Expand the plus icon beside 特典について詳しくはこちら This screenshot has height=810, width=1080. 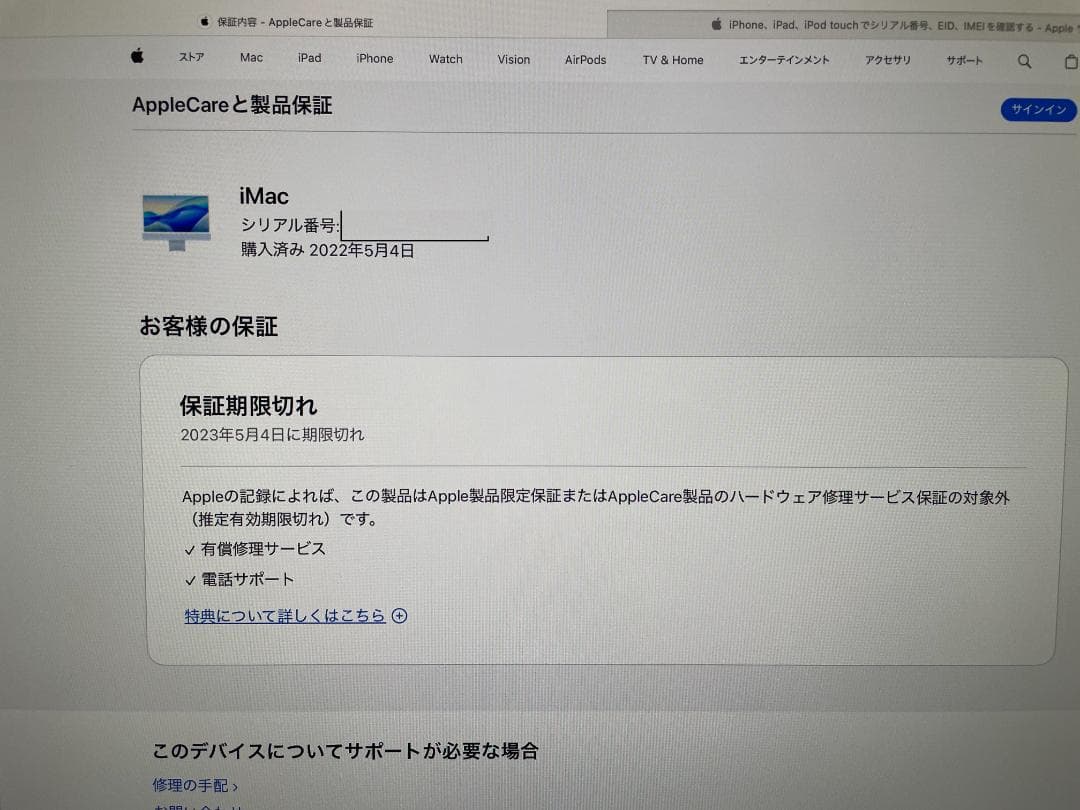399,616
